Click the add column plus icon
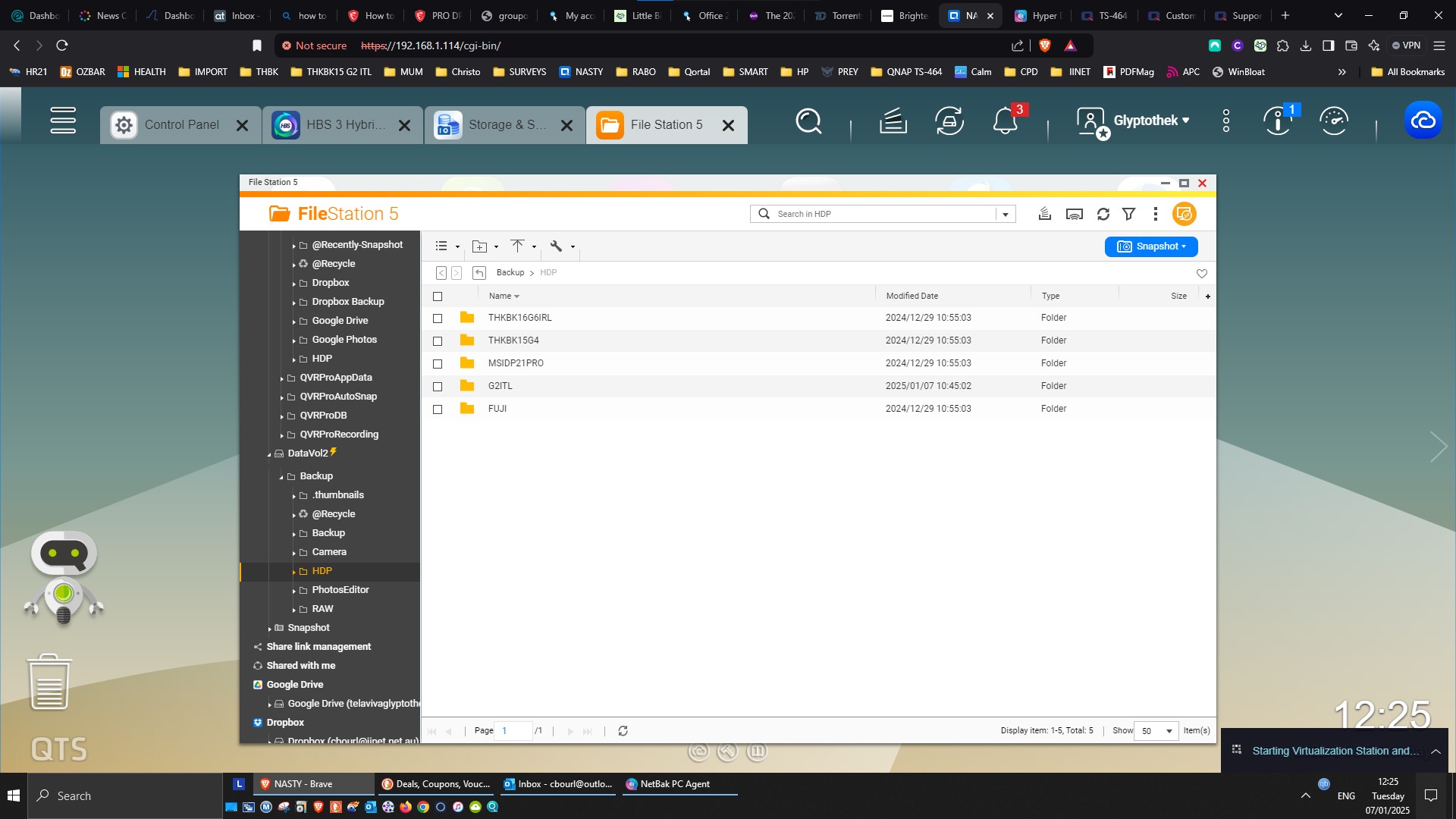Screen dimensions: 1456x819 click(x=1208, y=297)
